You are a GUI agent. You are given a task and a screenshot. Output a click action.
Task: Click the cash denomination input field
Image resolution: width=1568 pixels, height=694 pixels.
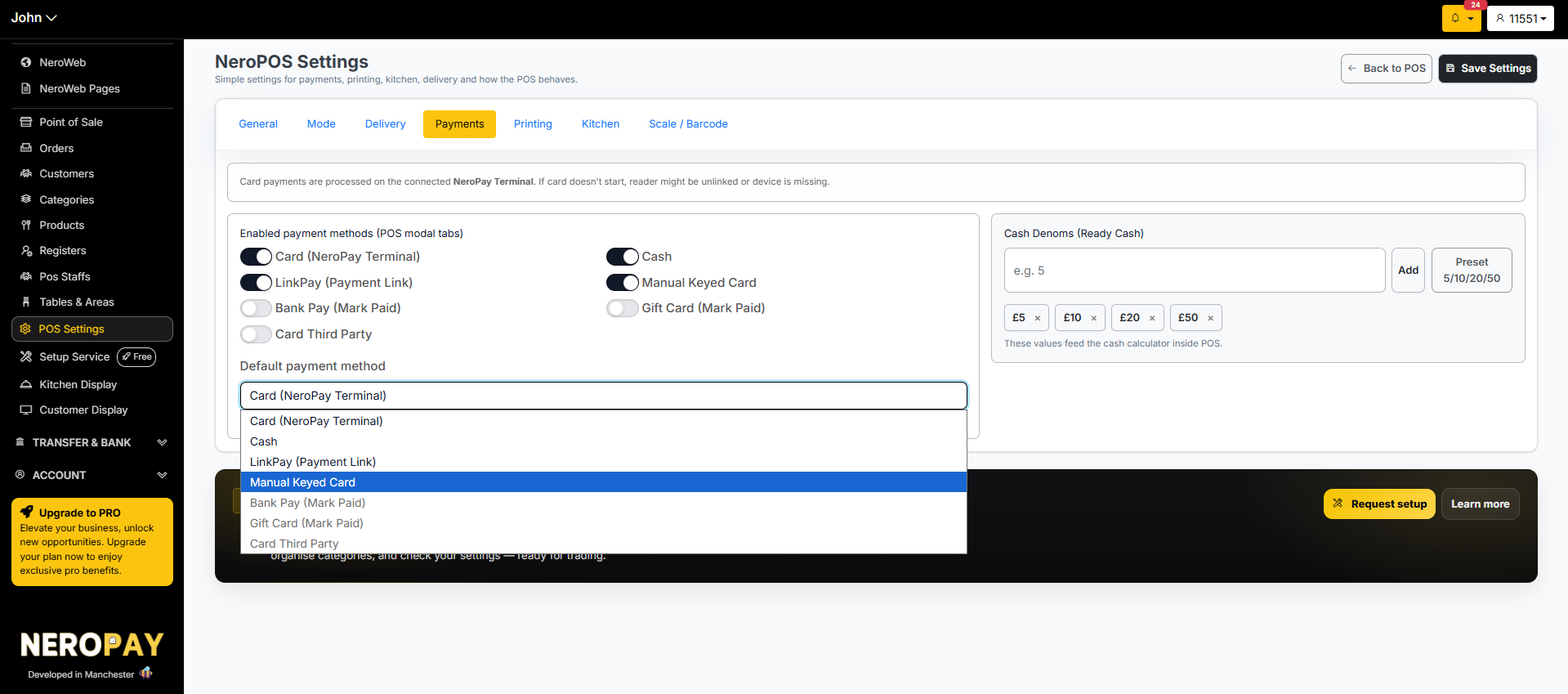pyautogui.click(x=1195, y=271)
